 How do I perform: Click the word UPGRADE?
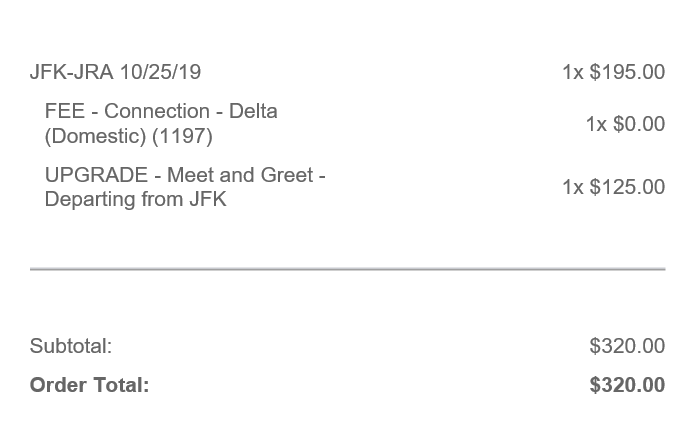(x=96, y=175)
